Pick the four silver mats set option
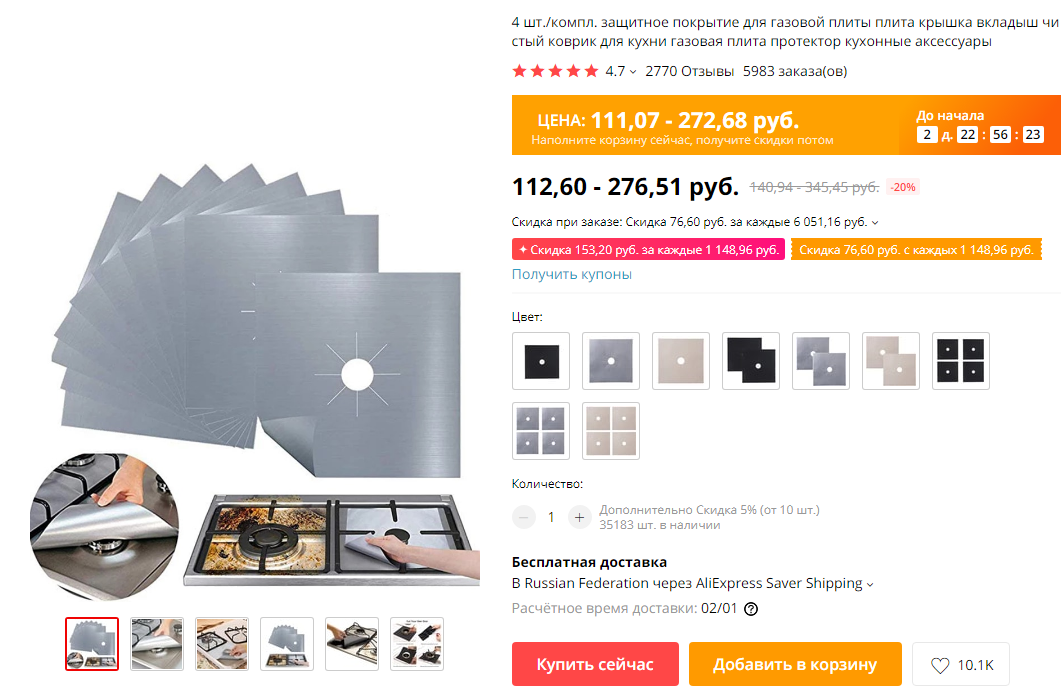The image size is (1061, 693). pos(541,431)
